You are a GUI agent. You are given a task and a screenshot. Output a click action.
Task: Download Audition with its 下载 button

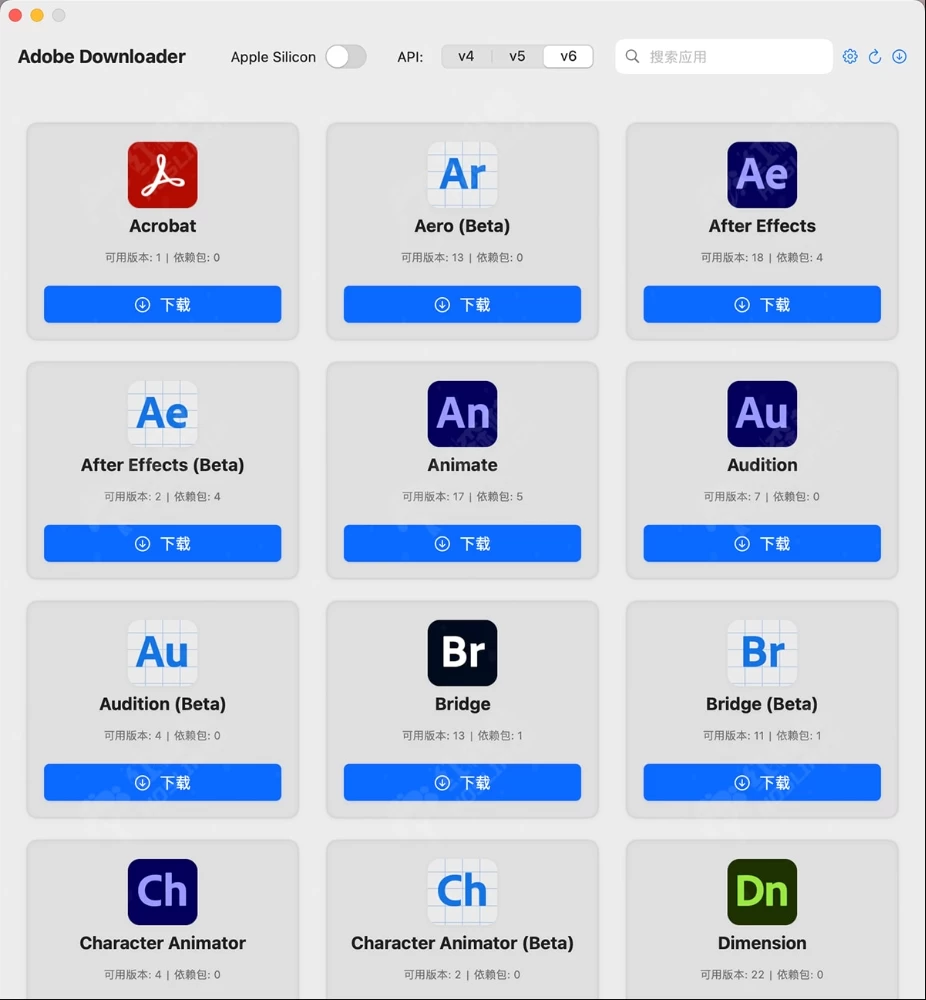762,543
